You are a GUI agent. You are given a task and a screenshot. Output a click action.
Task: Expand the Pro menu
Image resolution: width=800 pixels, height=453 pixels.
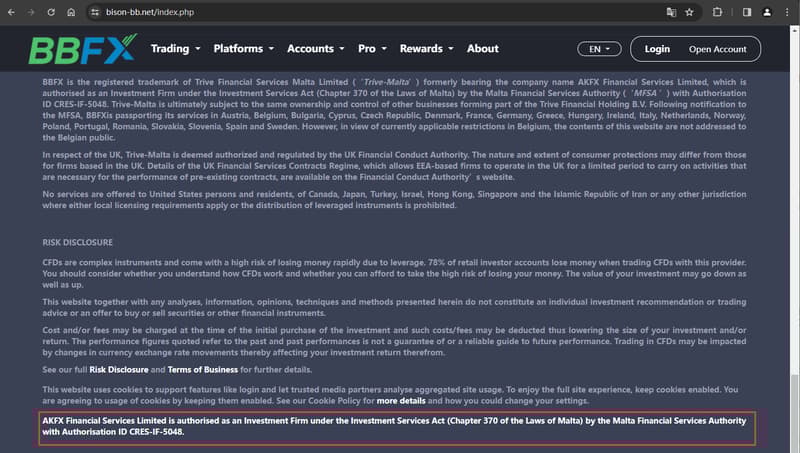click(372, 48)
